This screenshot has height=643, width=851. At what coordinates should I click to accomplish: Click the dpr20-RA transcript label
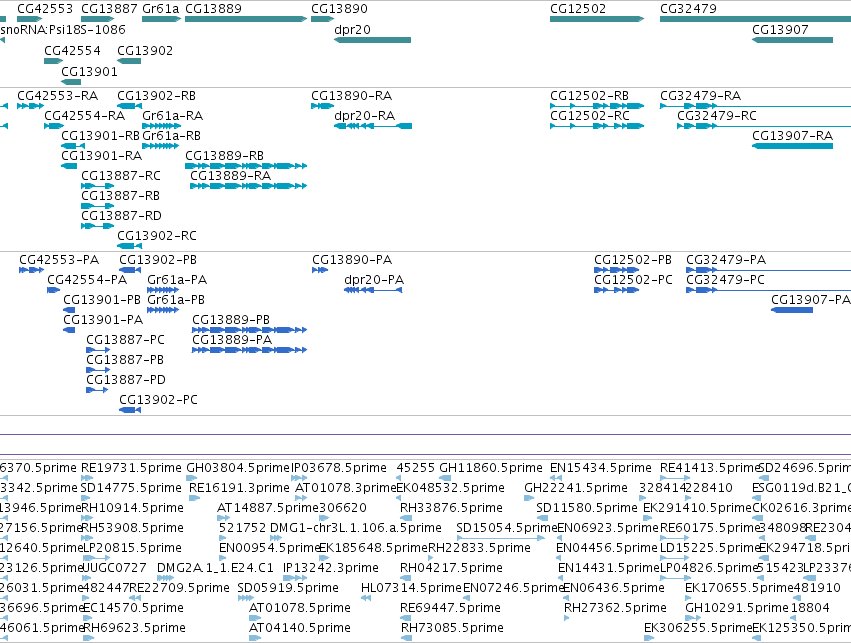click(x=365, y=116)
